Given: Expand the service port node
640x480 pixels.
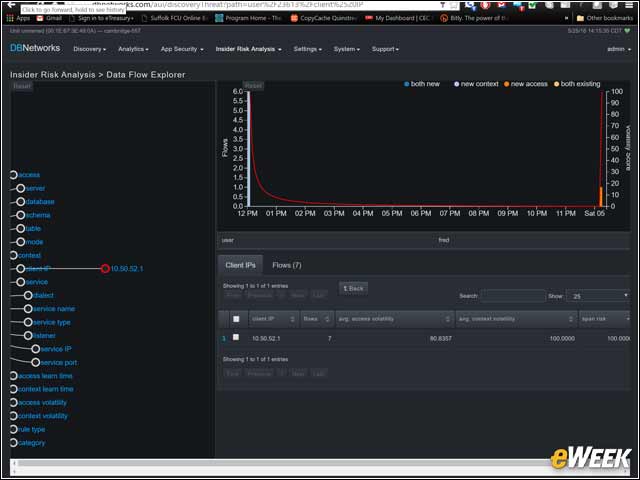Looking at the screenshot, I should [x=36, y=362].
